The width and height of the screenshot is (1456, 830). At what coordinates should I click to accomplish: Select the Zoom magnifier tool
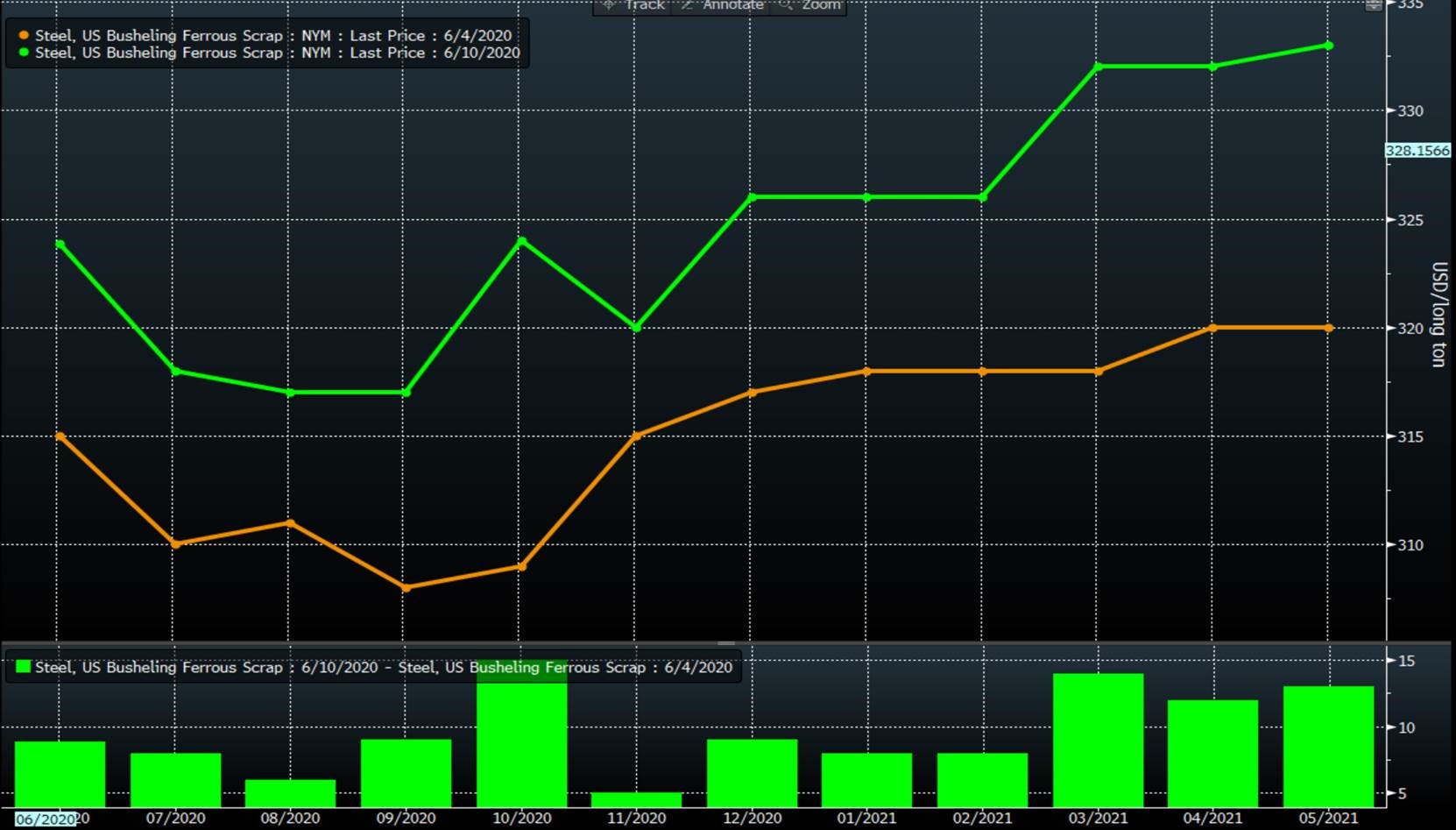point(809,5)
